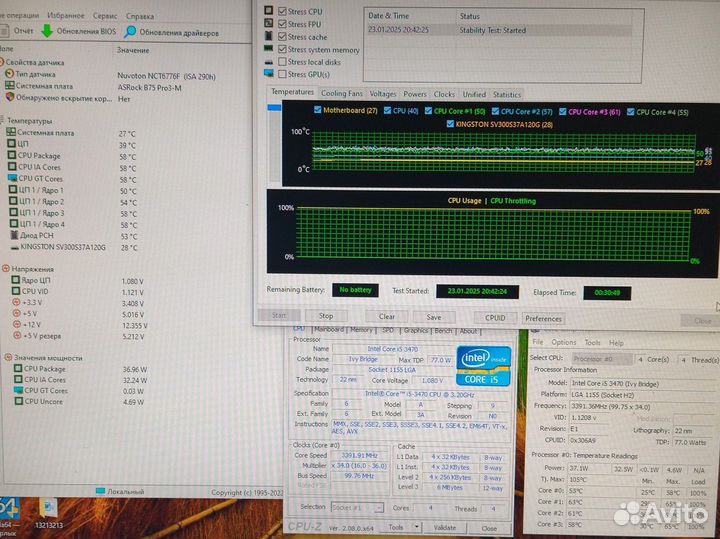Click the +3.3 V voltage row icon
This screenshot has width=720, height=539.
(17, 302)
